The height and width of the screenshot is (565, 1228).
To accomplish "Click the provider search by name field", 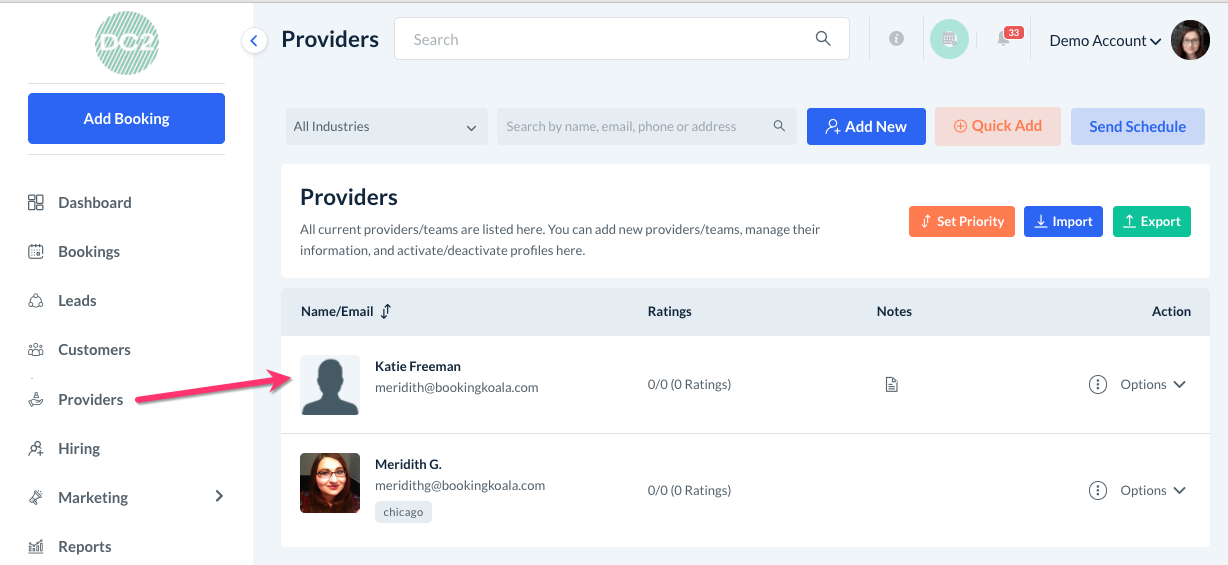I will point(634,127).
